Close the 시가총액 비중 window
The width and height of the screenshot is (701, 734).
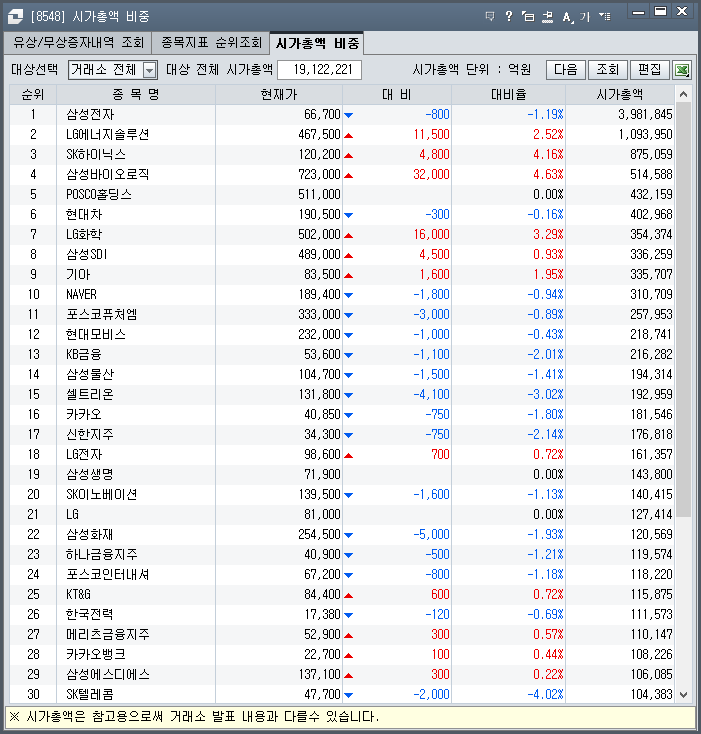682,12
